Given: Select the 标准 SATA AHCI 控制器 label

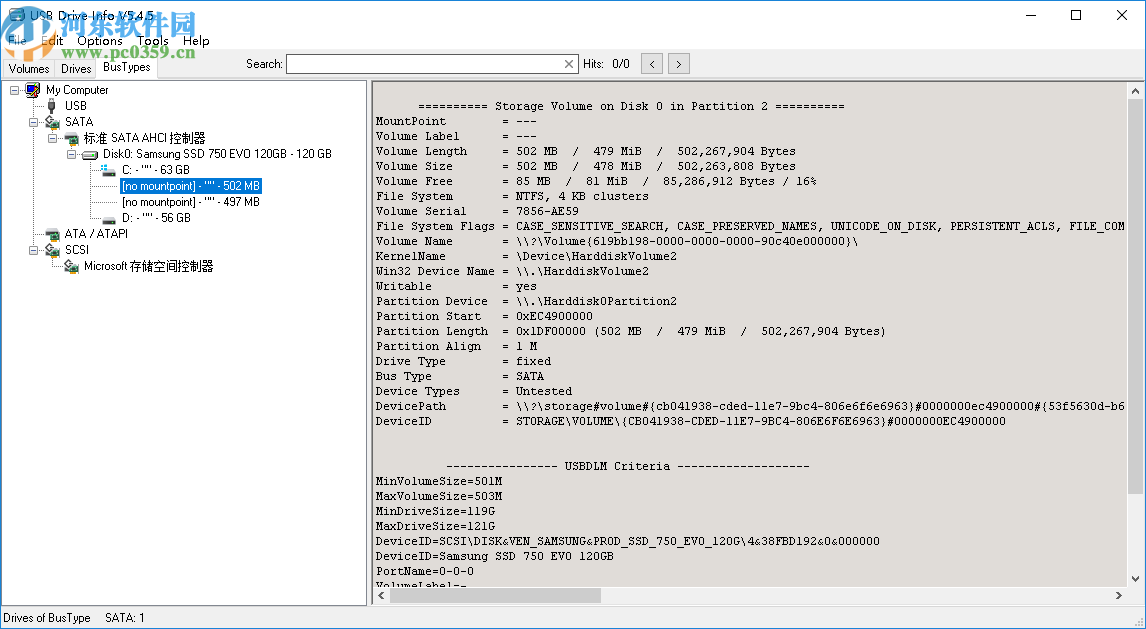Looking at the screenshot, I should click(145, 138).
